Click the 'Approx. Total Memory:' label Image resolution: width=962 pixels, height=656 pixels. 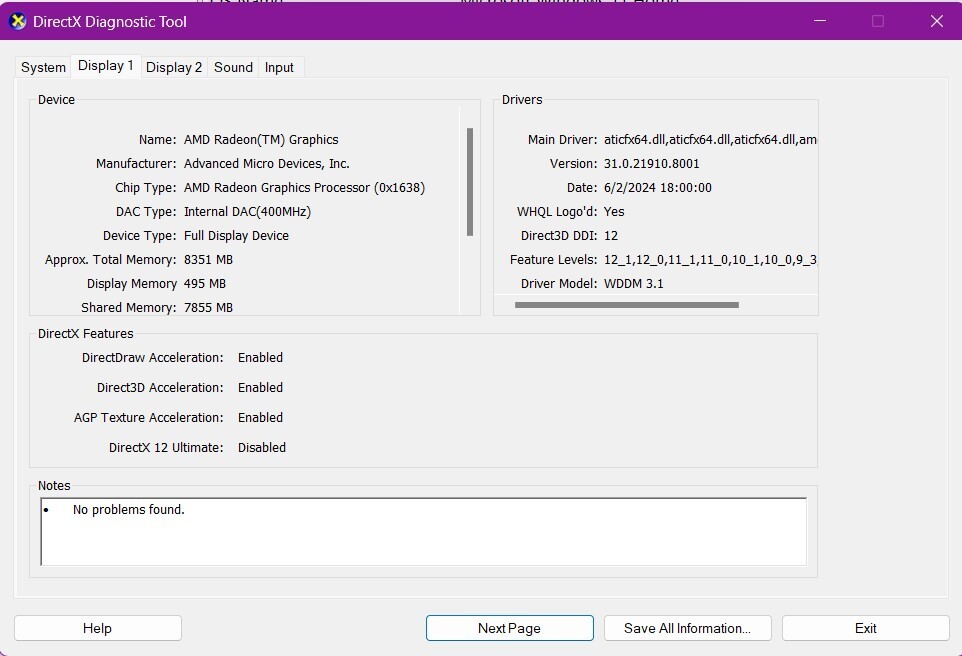[110, 260]
